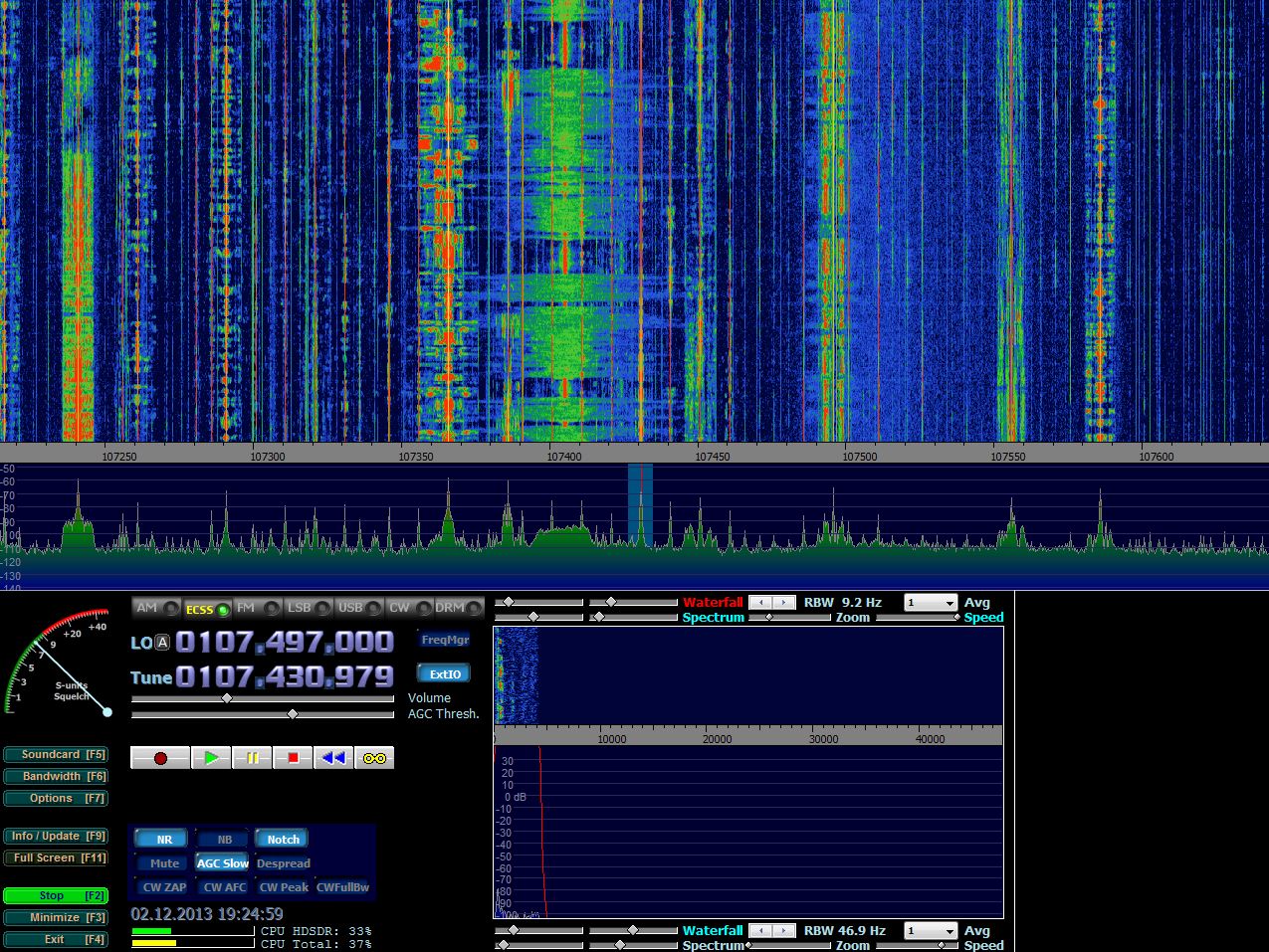Click the small A icon beside LO
The height and width of the screenshot is (952, 1269).
(x=162, y=643)
